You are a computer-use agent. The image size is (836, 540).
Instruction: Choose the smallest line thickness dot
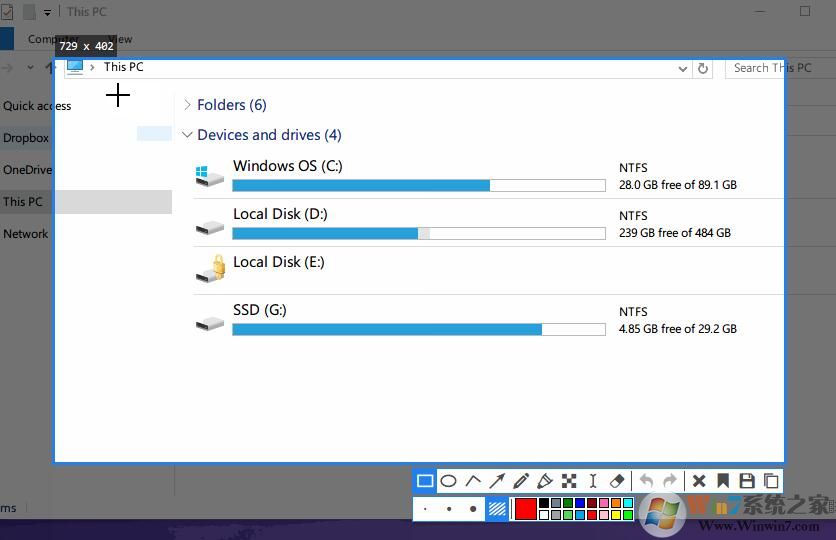pyautogui.click(x=425, y=509)
